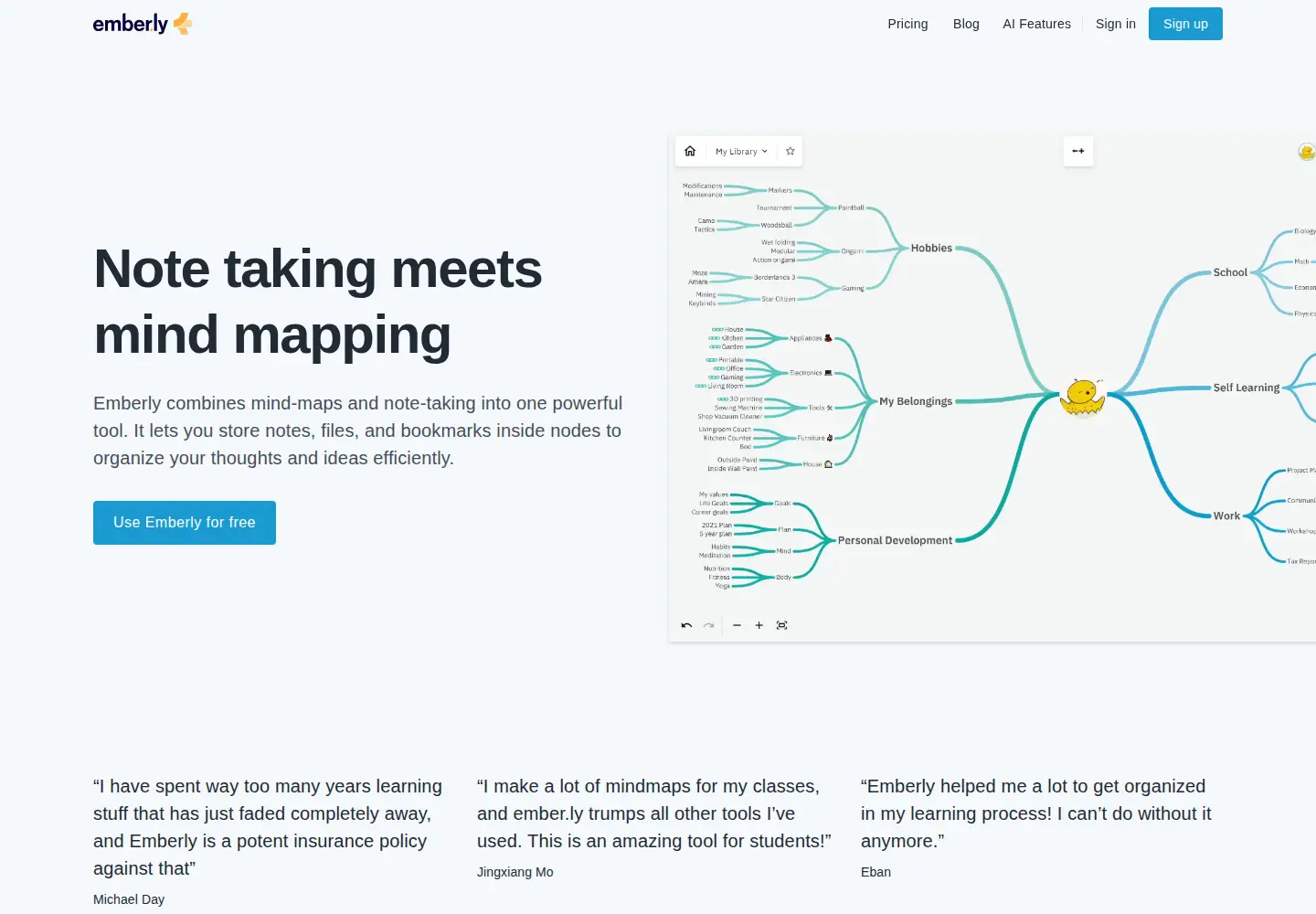Click Use Emberly for free button
1316x914 pixels.
point(185,523)
